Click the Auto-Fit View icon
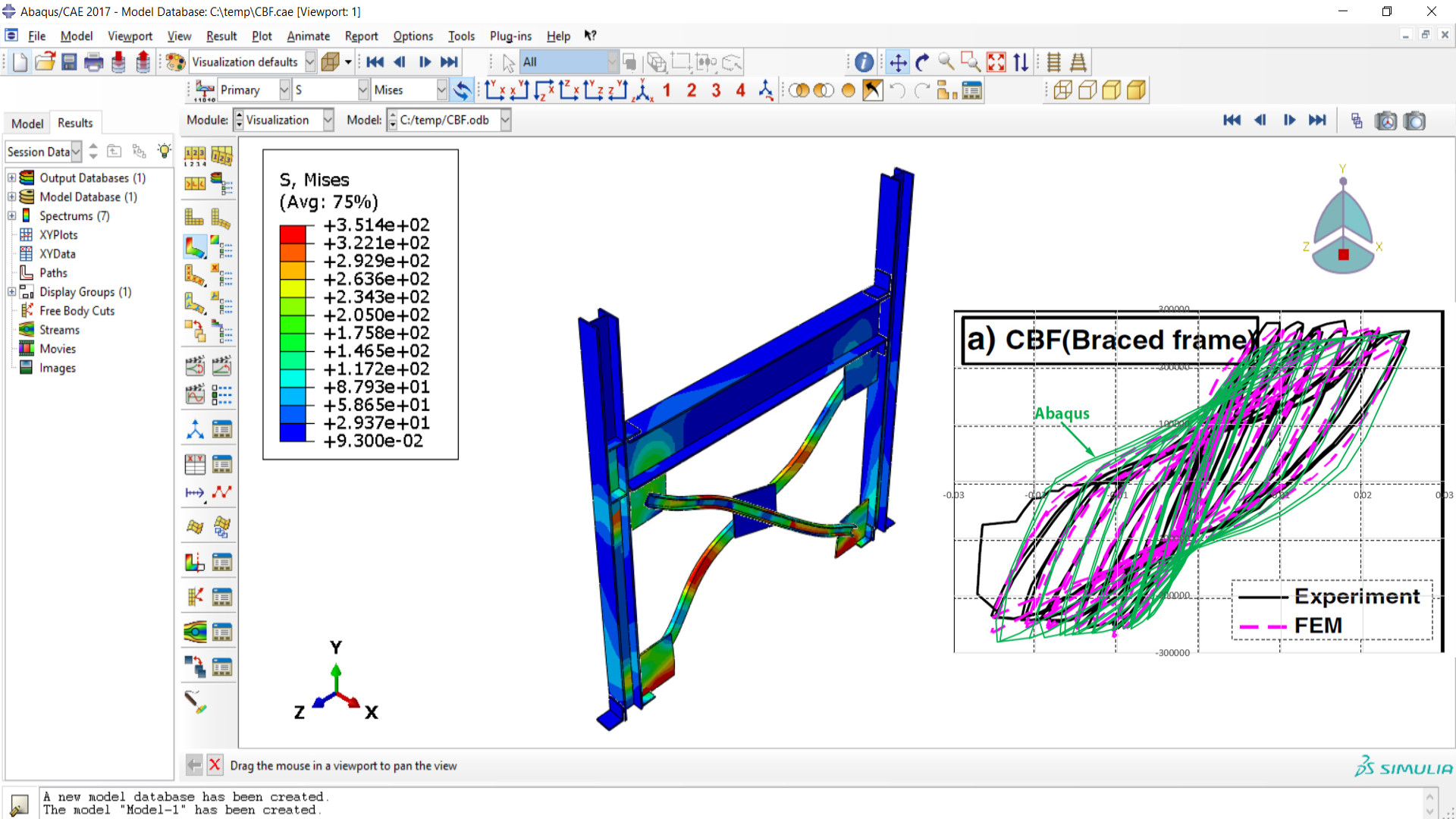1456x819 pixels. [996, 62]
